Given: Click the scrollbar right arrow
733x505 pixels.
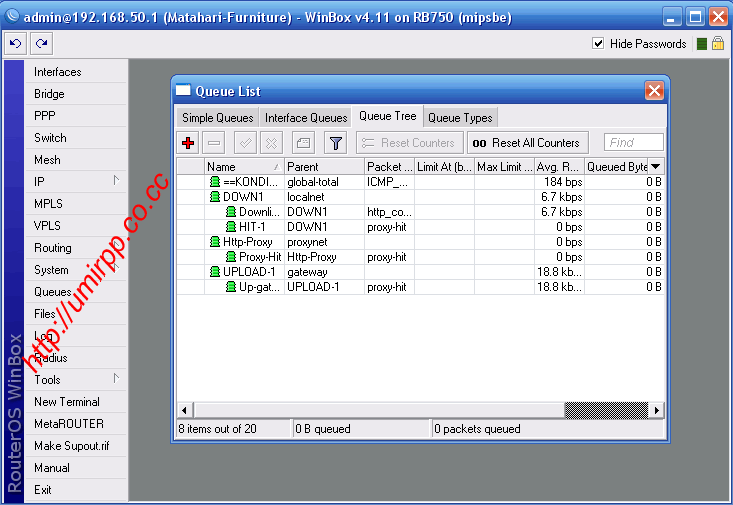Looking at the screenshot, I should [x=656, y=410].
